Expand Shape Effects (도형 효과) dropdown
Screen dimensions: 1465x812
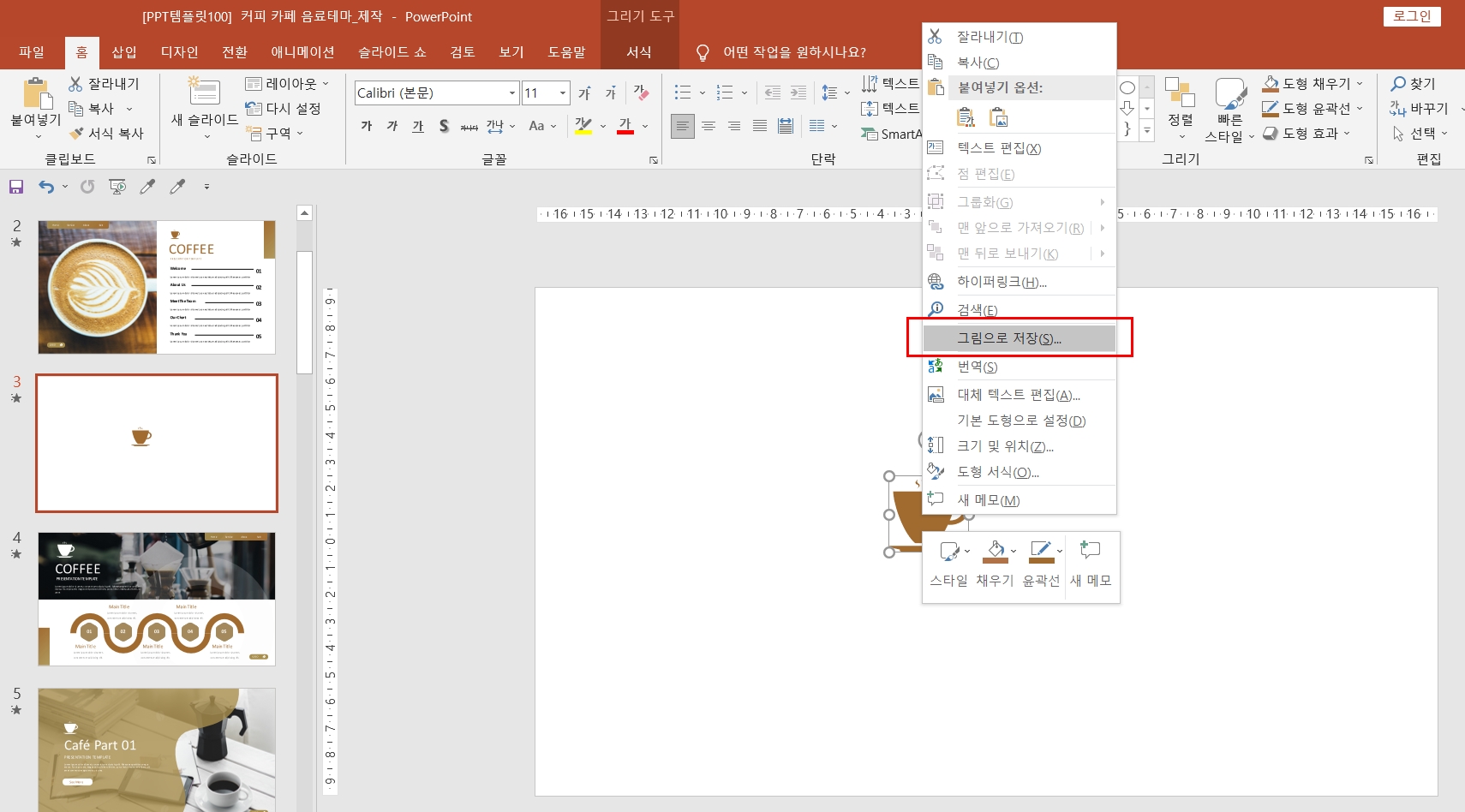click(1347, 134)
